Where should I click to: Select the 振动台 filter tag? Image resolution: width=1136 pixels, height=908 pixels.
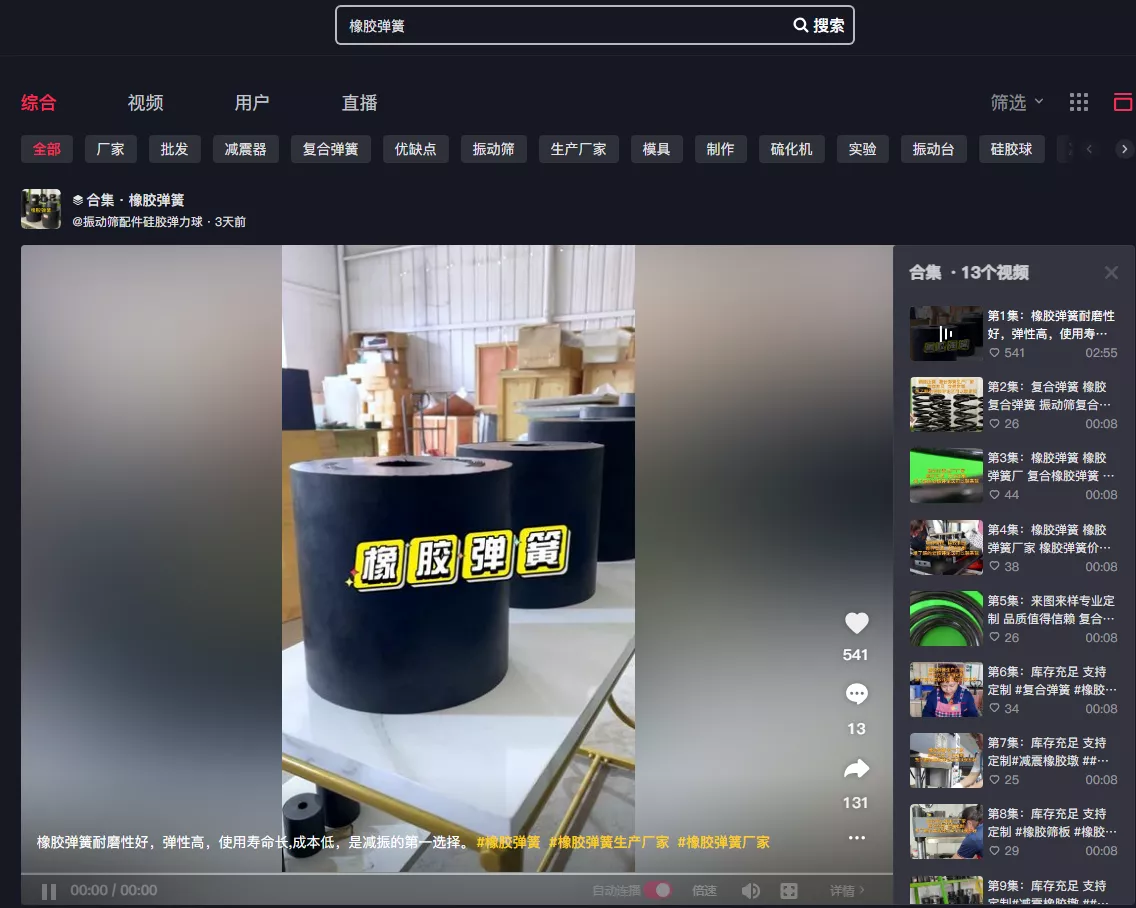[933, 149]
